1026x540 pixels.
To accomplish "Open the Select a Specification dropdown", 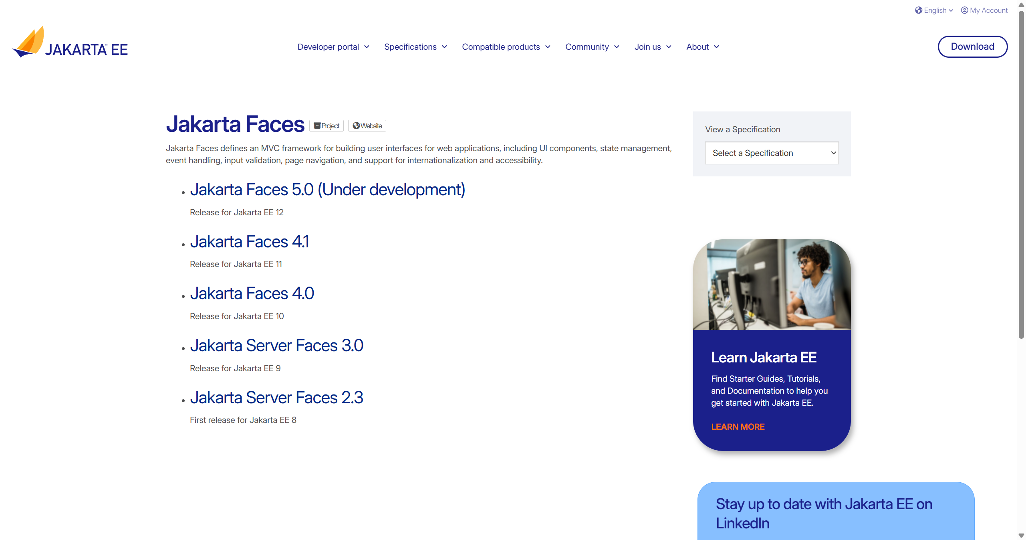I will tap(771, 153).
